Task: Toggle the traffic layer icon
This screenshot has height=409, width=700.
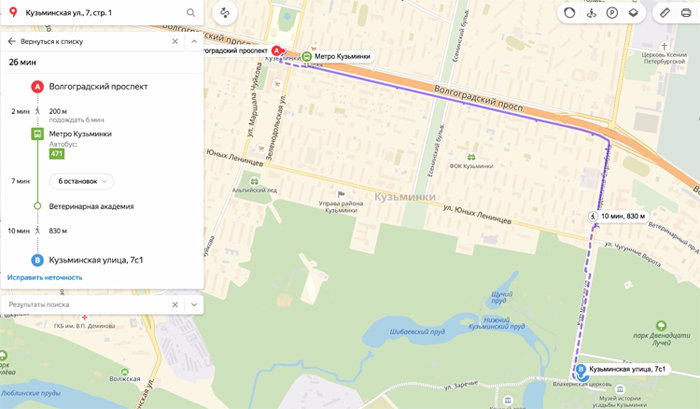Action: pos(570,13)
